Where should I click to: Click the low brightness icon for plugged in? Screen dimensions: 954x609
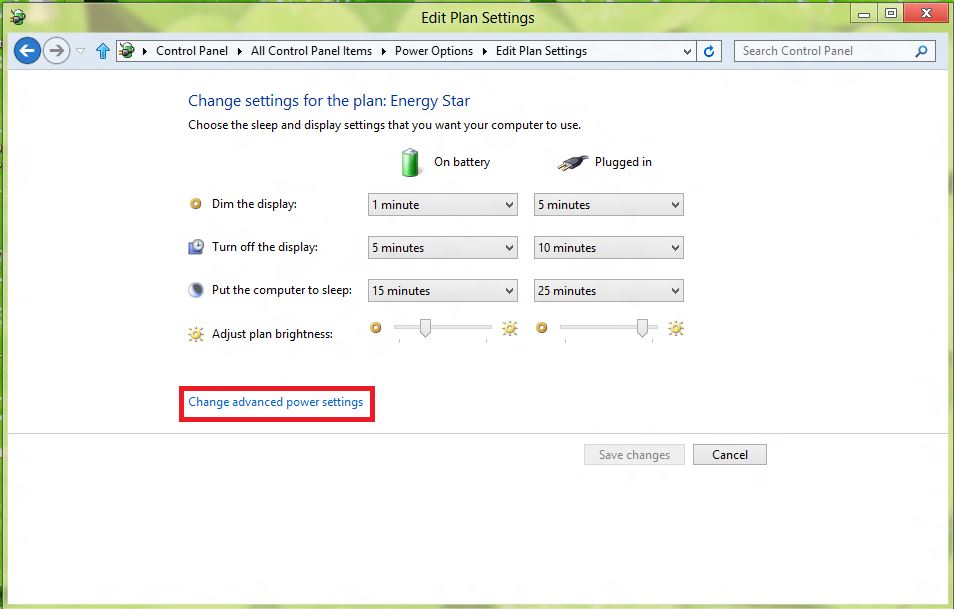[542, 327]
